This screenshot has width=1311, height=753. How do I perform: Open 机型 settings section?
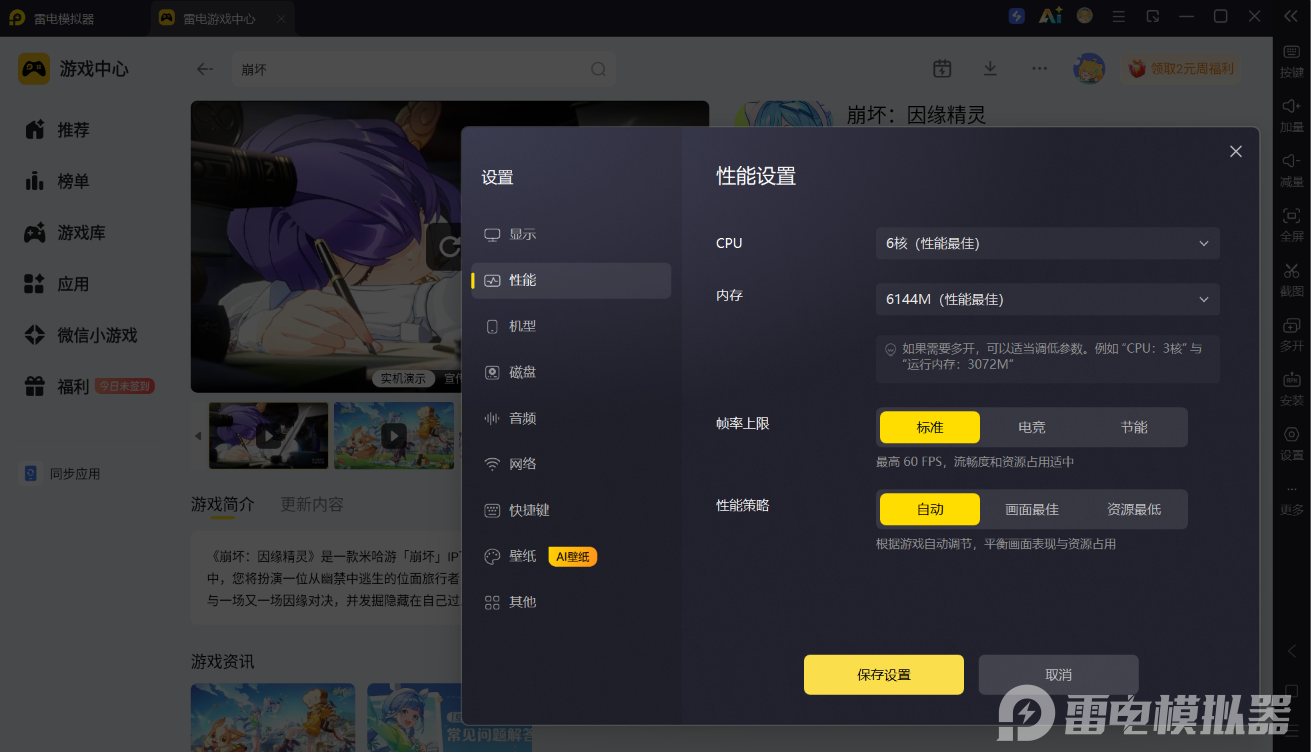pos(571,326)
